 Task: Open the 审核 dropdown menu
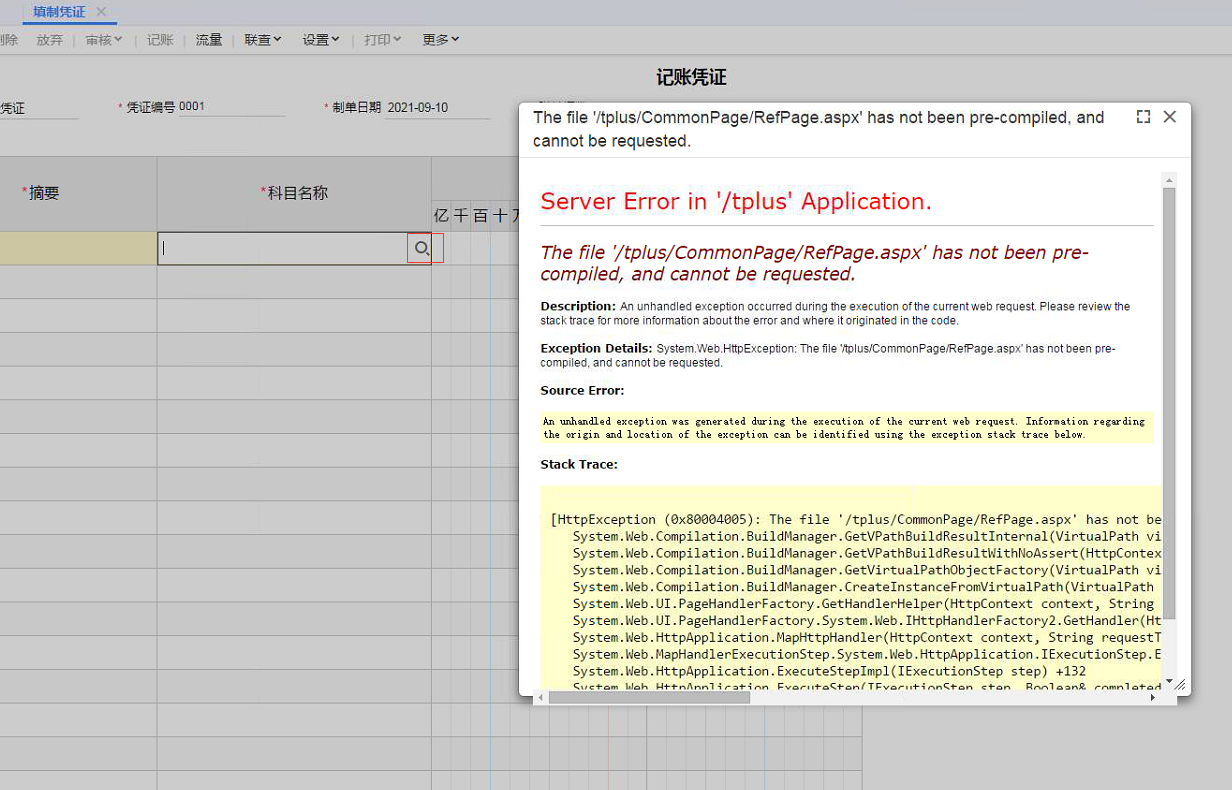pos(104,40)
